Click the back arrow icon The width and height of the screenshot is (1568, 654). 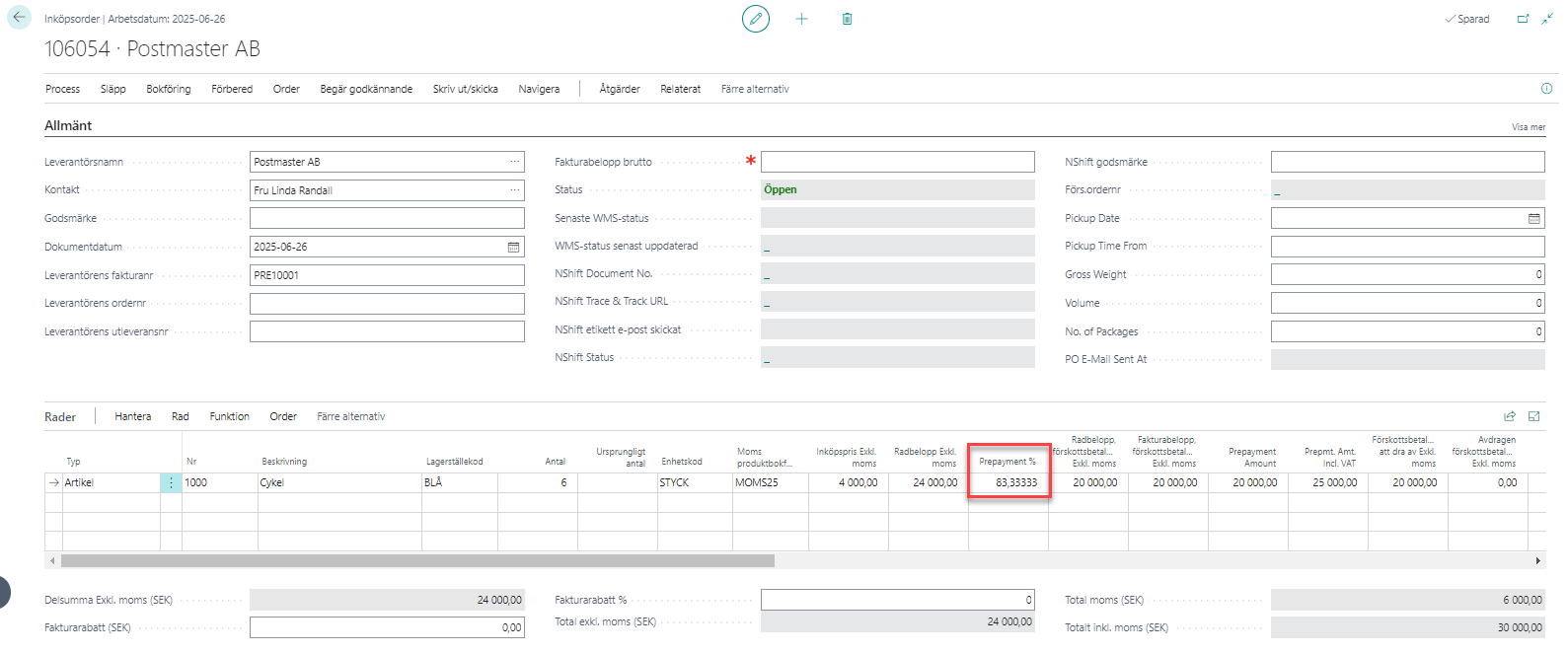point(19,18)
